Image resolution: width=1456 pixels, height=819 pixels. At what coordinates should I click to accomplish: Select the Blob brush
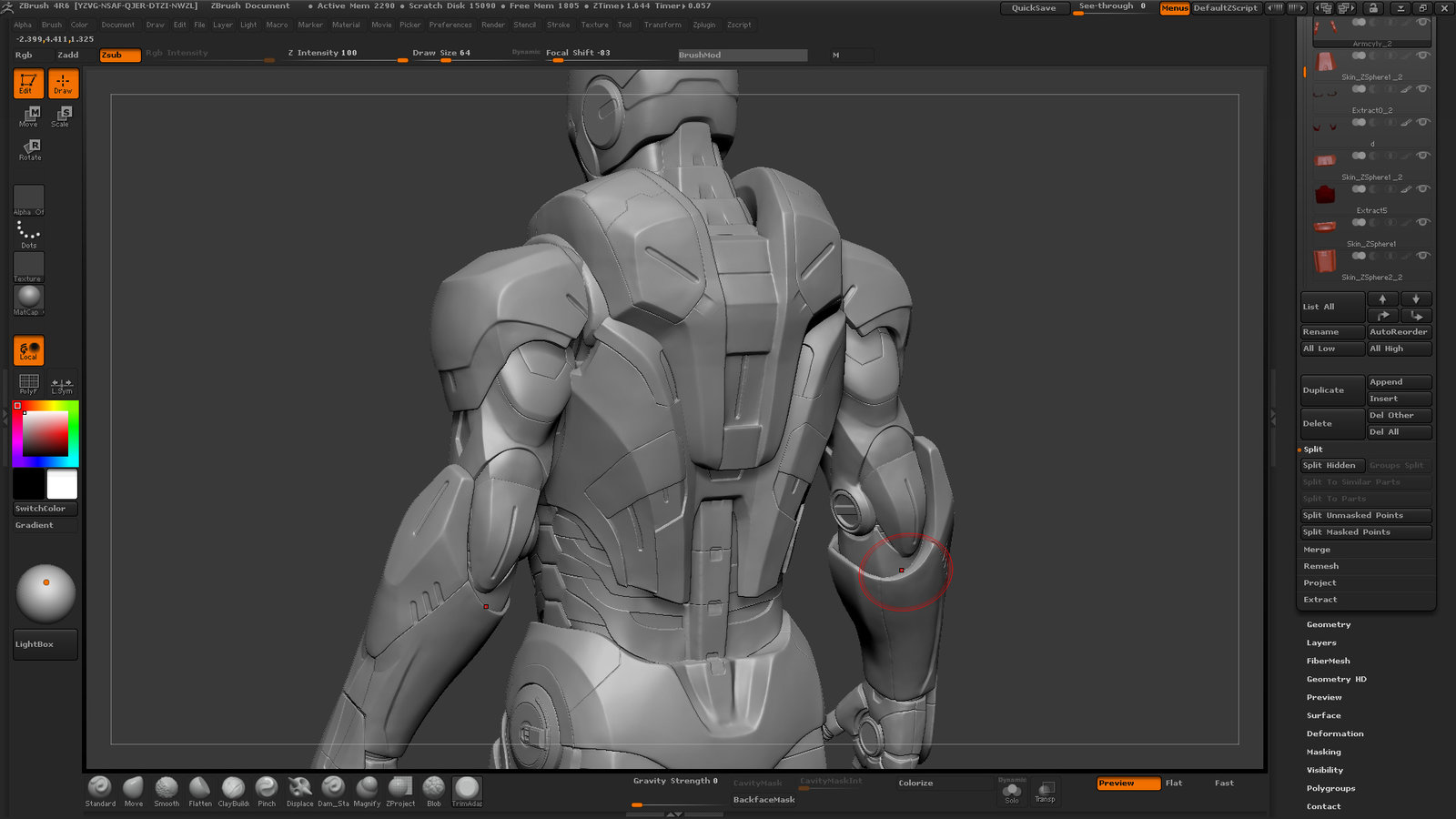[x=433, y=791]
